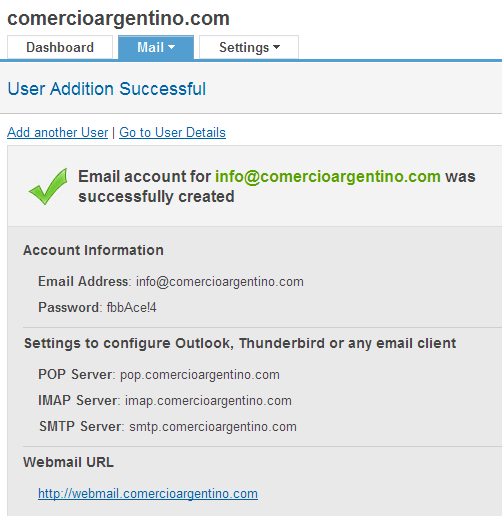Click the green info@comercioargentino.com address text
Viewport: 502px width, 516px height.
click(328, 177)
